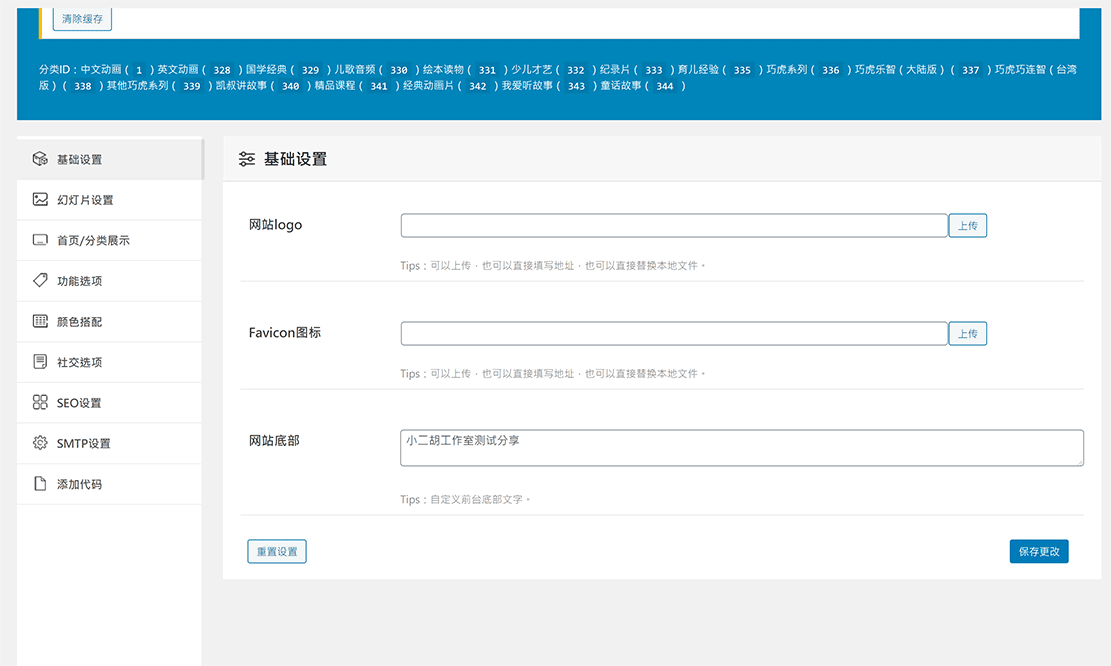This screenshot has width=1111, height=666.
Task: Click the 清除缓存 button at the top
Action: pyautogui.click(x=80, y=19)
